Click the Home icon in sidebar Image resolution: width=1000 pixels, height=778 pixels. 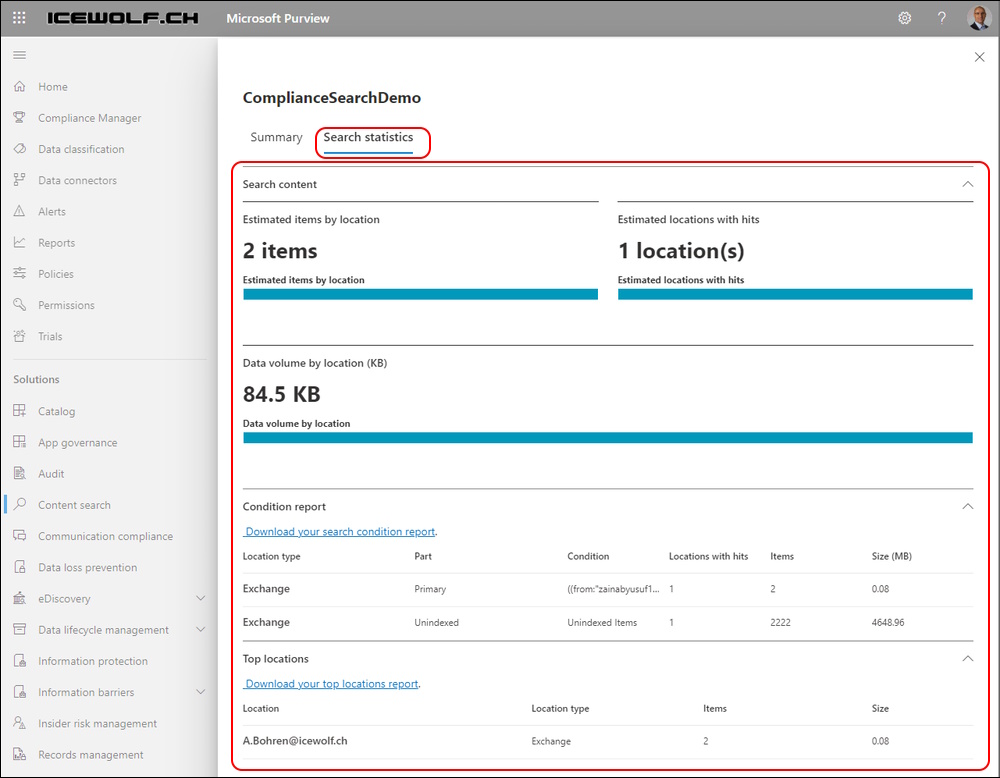coord(20,87)
